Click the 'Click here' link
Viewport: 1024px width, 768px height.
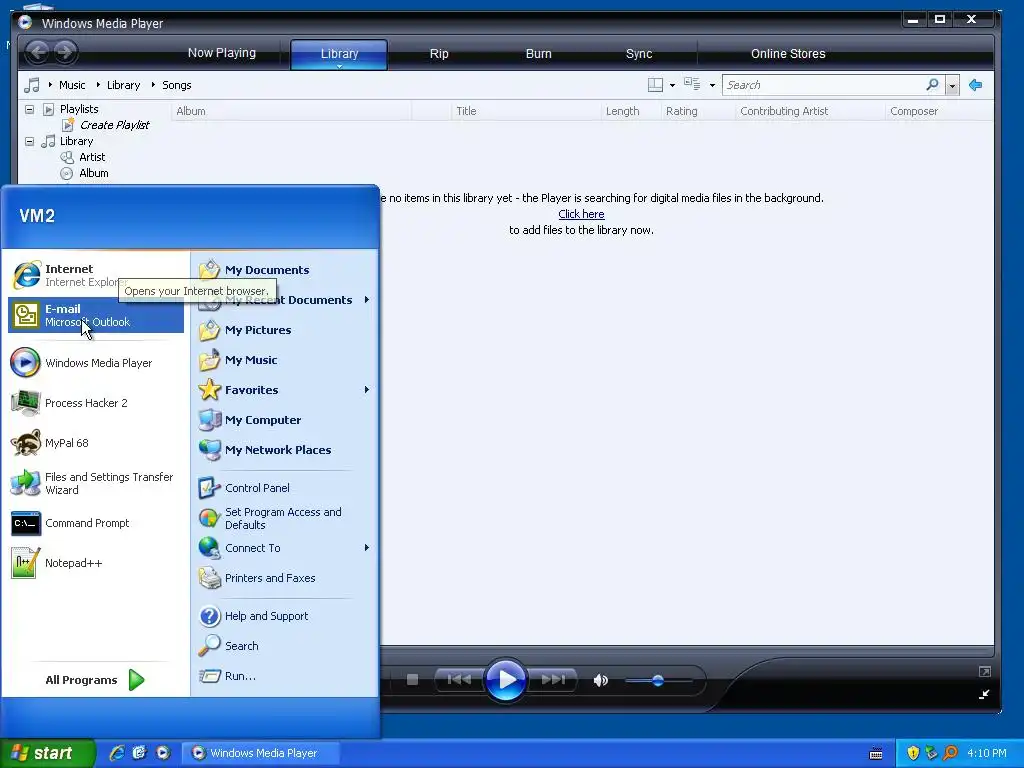click(581, 214)
